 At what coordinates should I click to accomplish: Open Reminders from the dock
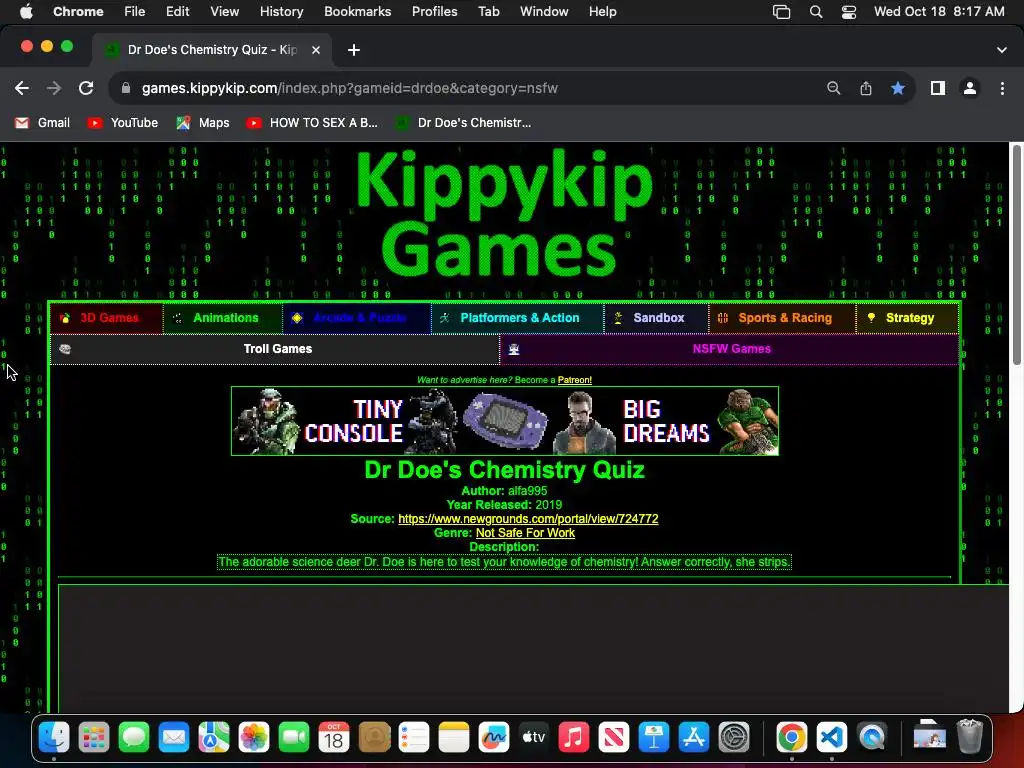tap(414, 738)
